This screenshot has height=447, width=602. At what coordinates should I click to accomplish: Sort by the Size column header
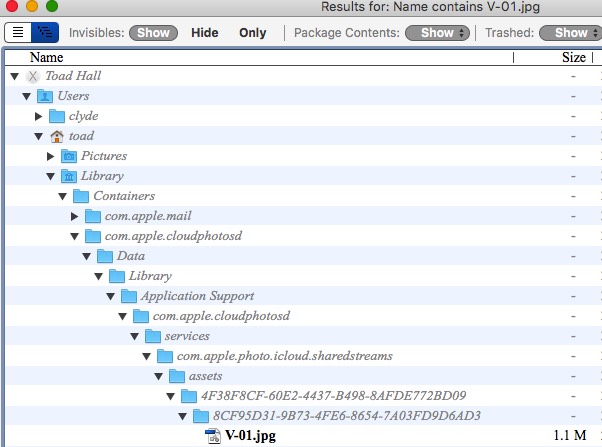pyautogui.click(x=574, y=57)
